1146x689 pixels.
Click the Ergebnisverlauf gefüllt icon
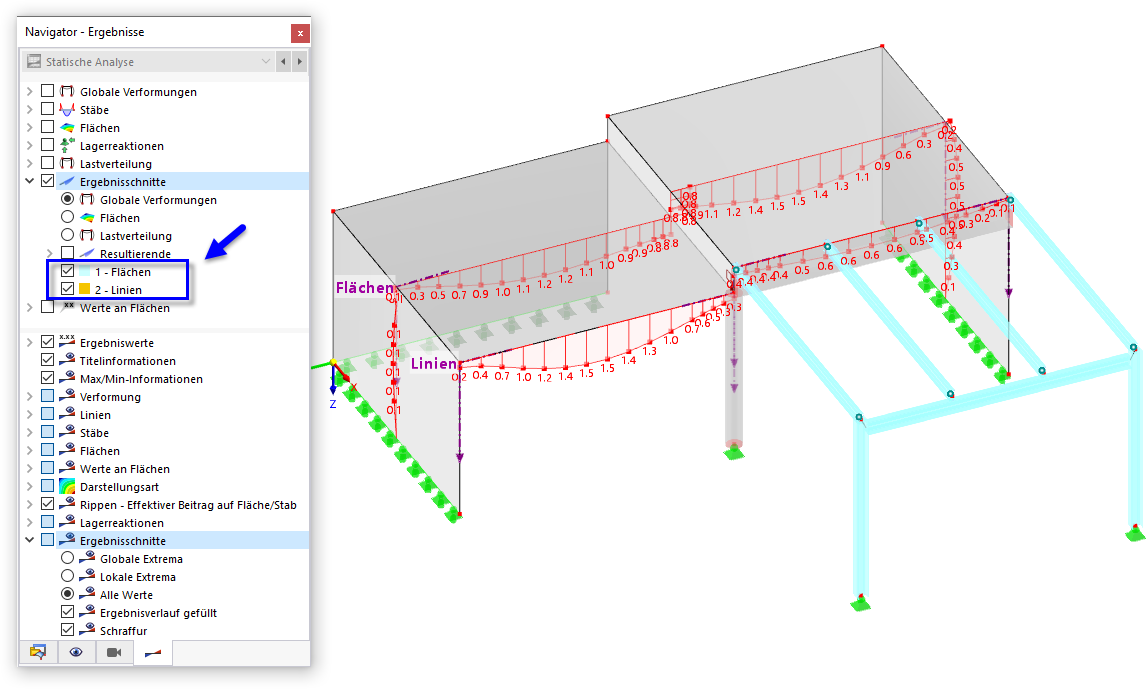coord(87,612)
